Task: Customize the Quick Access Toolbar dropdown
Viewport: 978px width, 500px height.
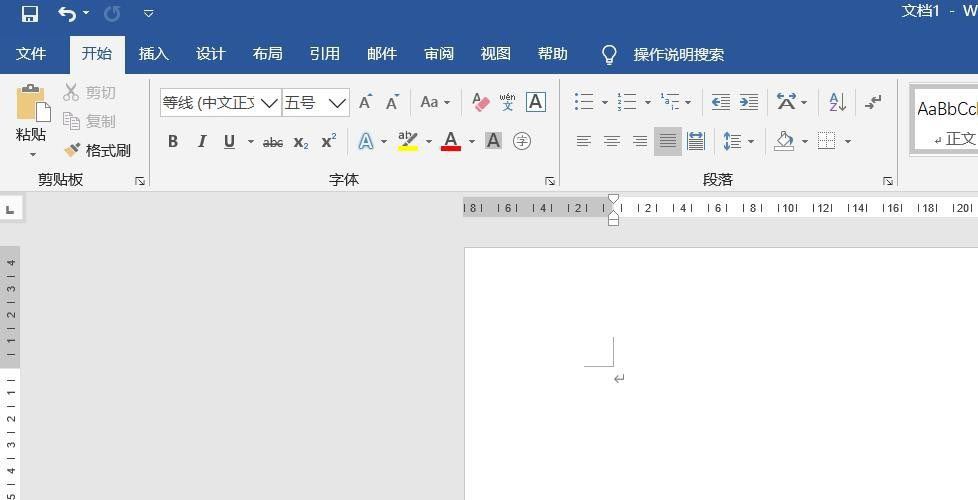Action: [x=148, y=13]
